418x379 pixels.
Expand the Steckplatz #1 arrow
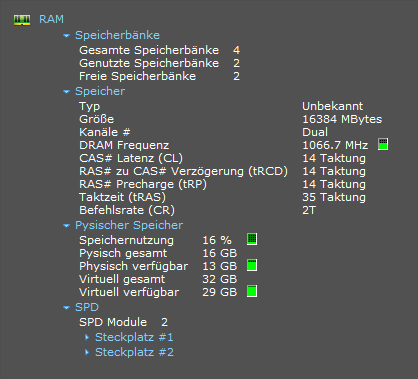click(87, 337)
